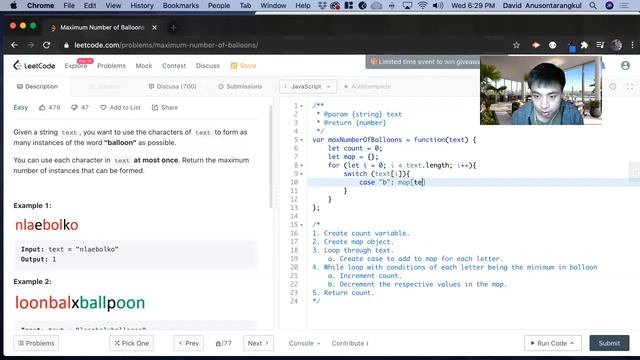Collapse the comment fold on line 1

pyautogui.click(x=302, y=106)
